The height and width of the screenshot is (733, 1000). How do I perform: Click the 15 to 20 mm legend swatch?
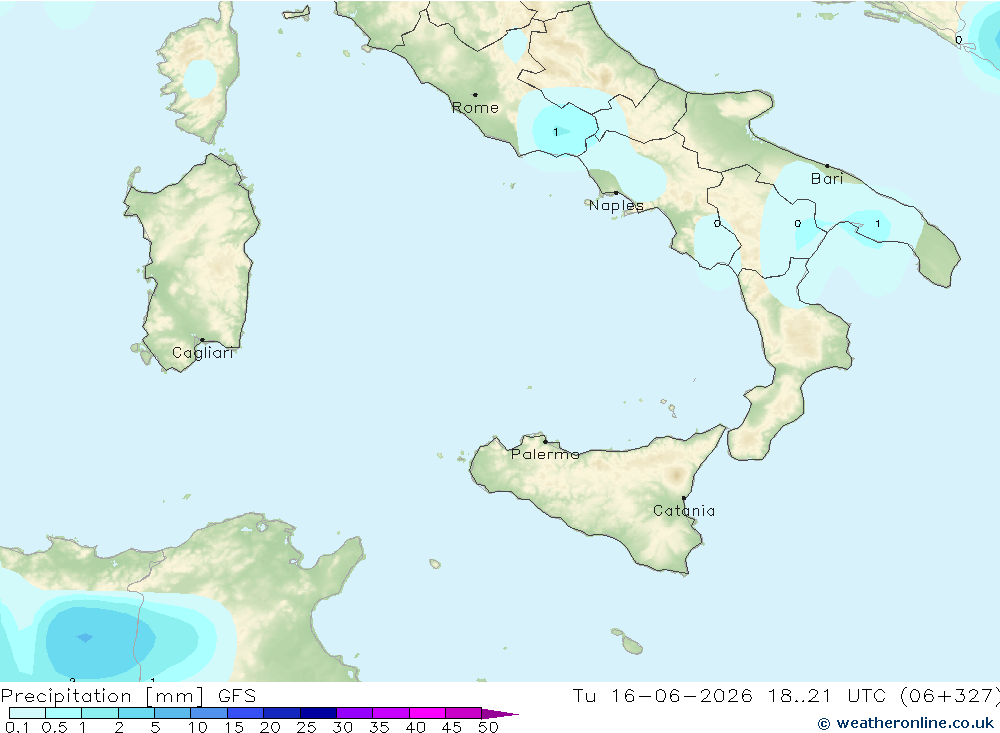[246, 713]
